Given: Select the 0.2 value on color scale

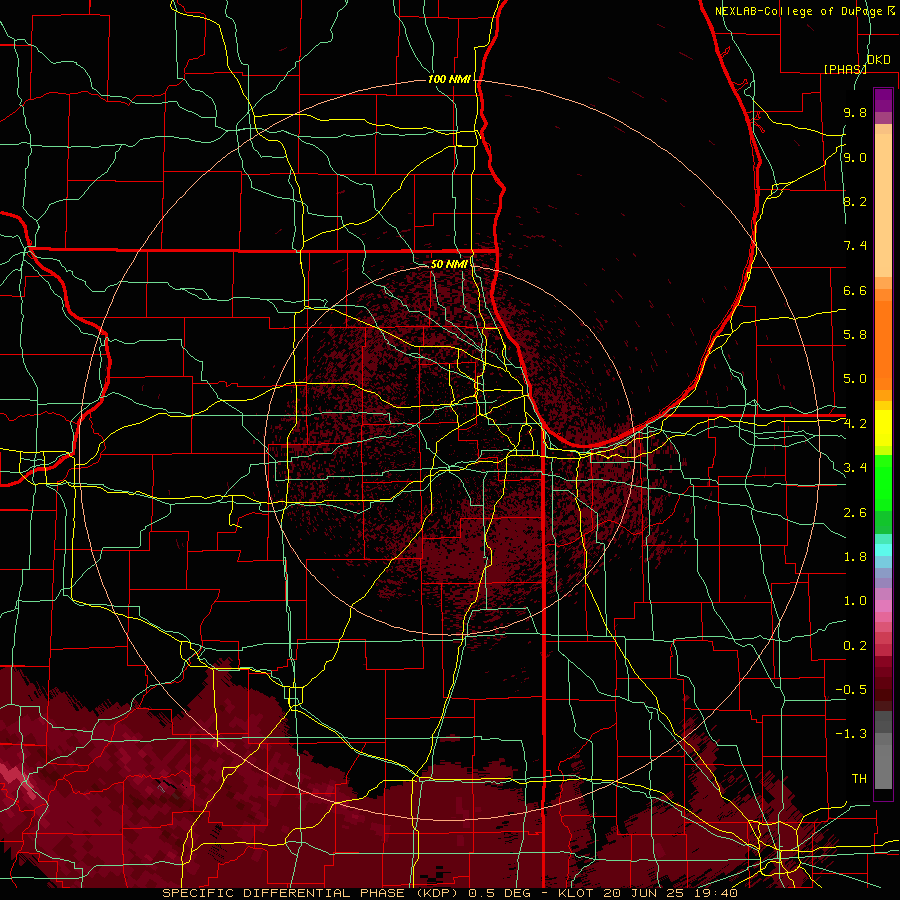Looking at the screenshot, I should click(x=855, y=646).
